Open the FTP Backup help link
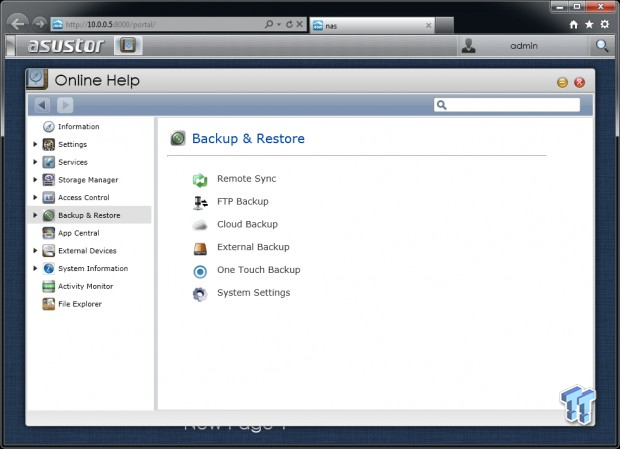The image size is (620, 449). pyautogui.click(x=243, y=202)
